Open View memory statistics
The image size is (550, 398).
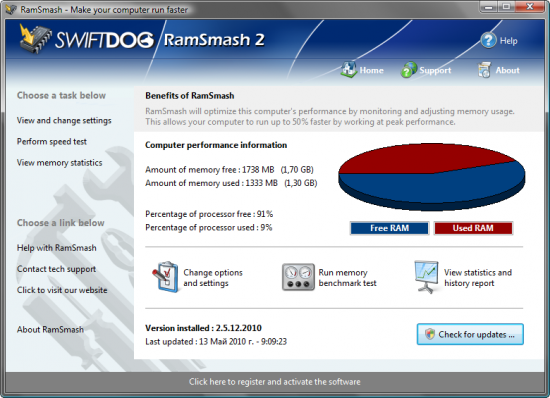coord(60,163)
